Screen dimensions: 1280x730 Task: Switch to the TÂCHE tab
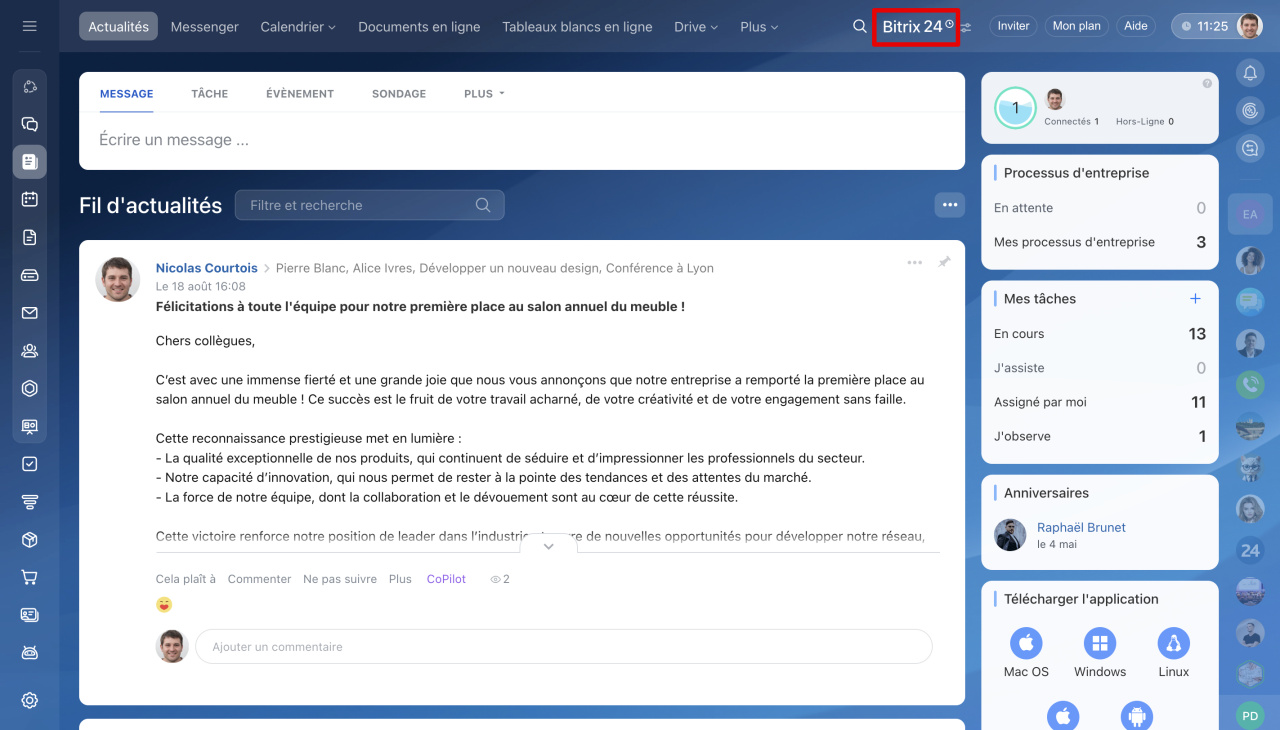[209, 93]
